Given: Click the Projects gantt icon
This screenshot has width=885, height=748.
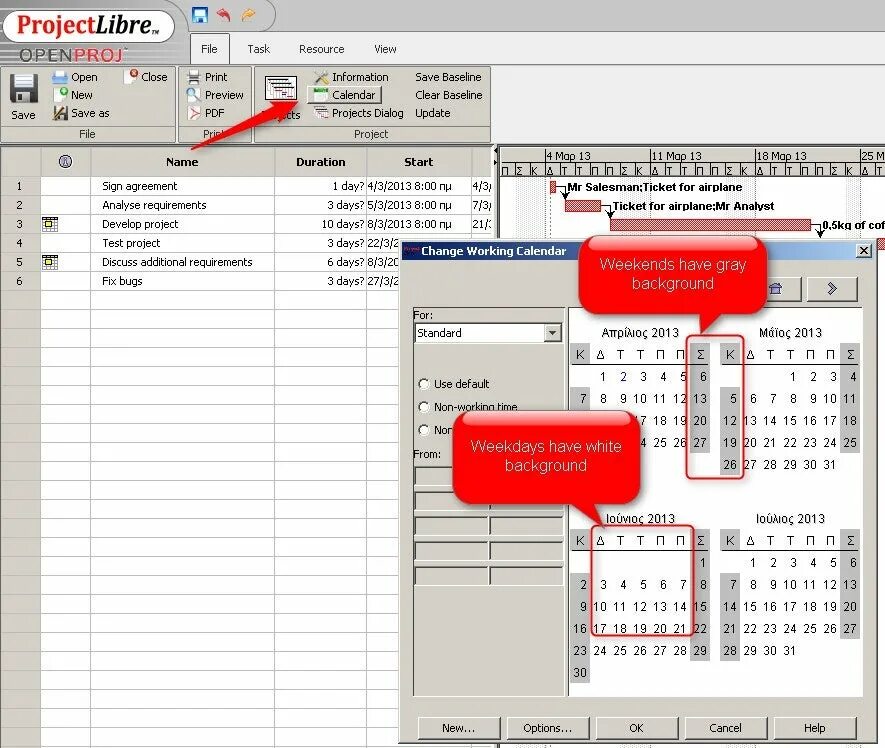Looking at the screenshot, I should point(281,90).
